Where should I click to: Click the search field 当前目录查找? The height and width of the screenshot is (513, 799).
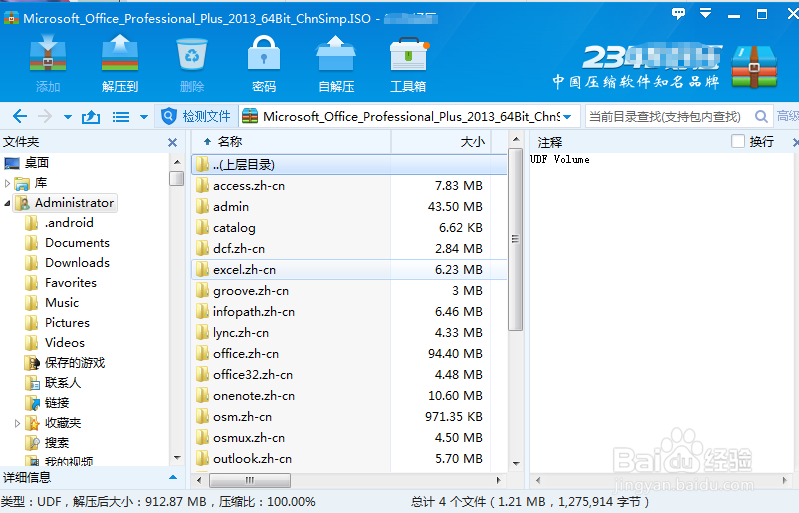click(668, 117)
